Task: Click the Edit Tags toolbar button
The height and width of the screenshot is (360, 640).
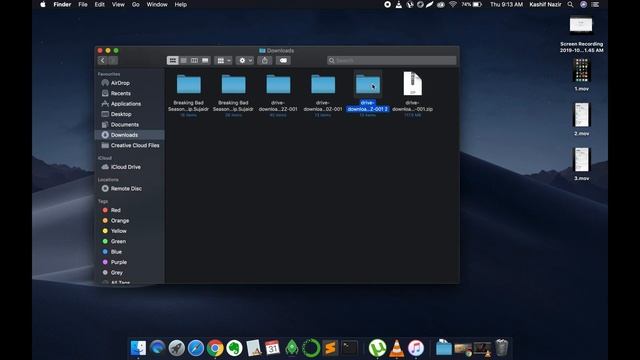Action: tap(283, 60)
